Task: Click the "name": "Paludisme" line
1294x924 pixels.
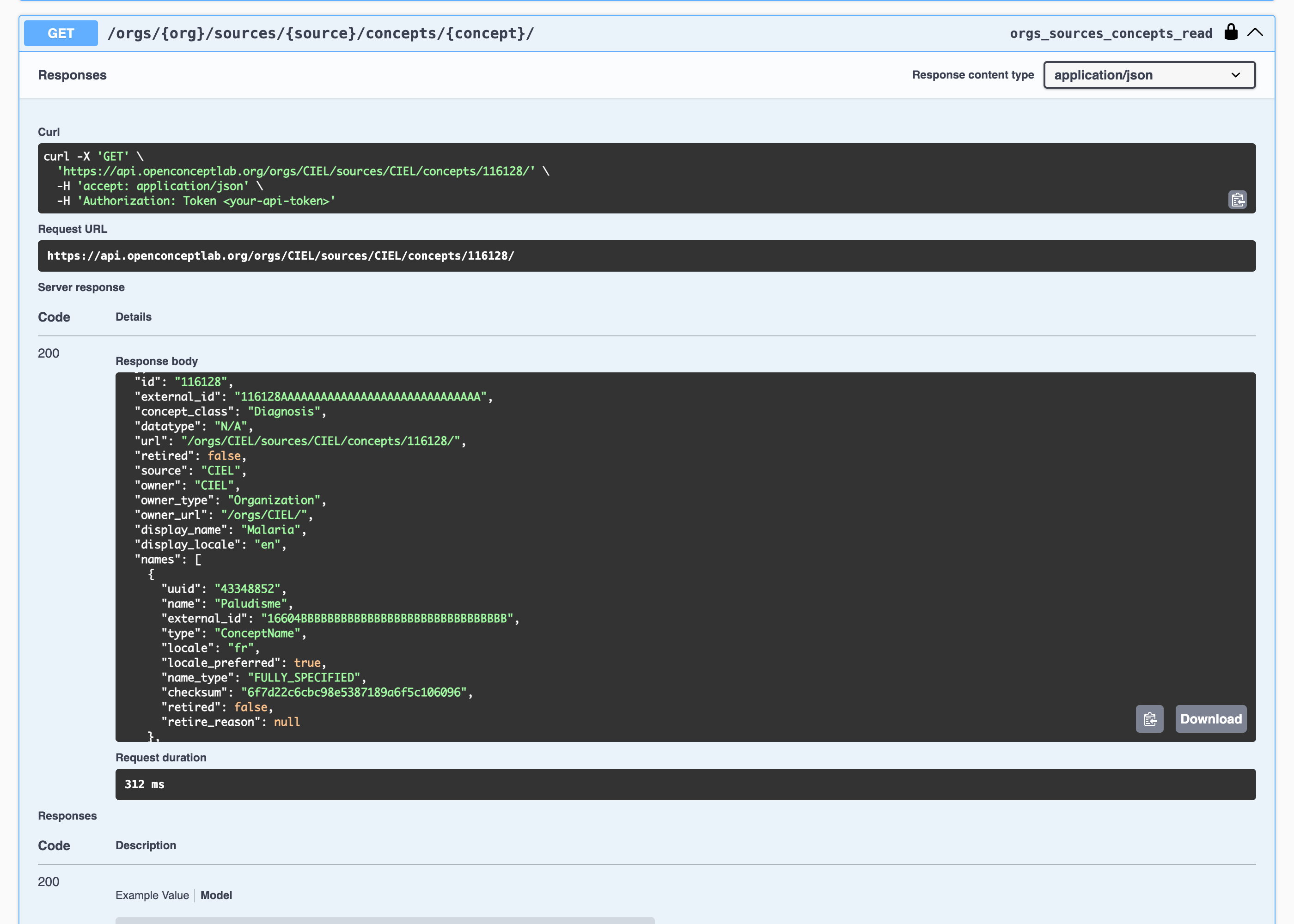Action: 227,604
